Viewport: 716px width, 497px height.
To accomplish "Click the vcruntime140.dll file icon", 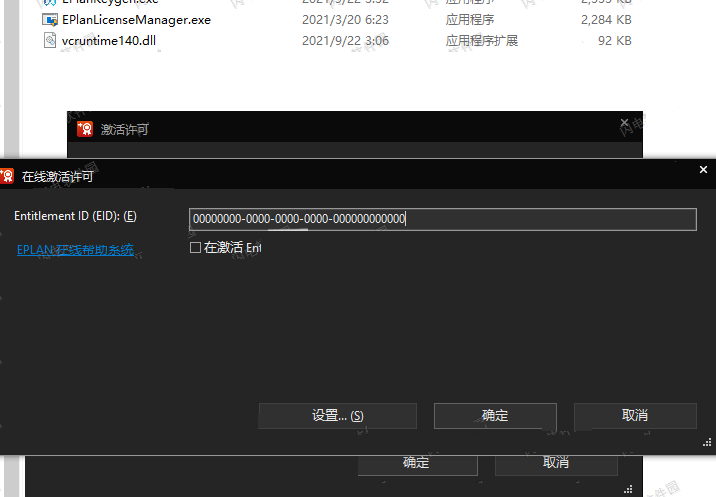I will 50,41.
